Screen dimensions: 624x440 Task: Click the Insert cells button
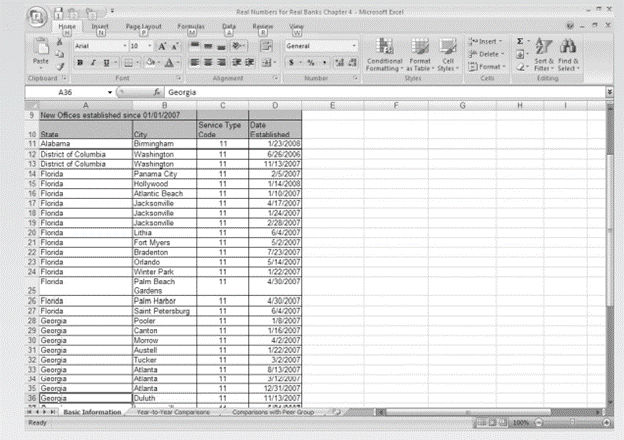click(x=486, y=41)
